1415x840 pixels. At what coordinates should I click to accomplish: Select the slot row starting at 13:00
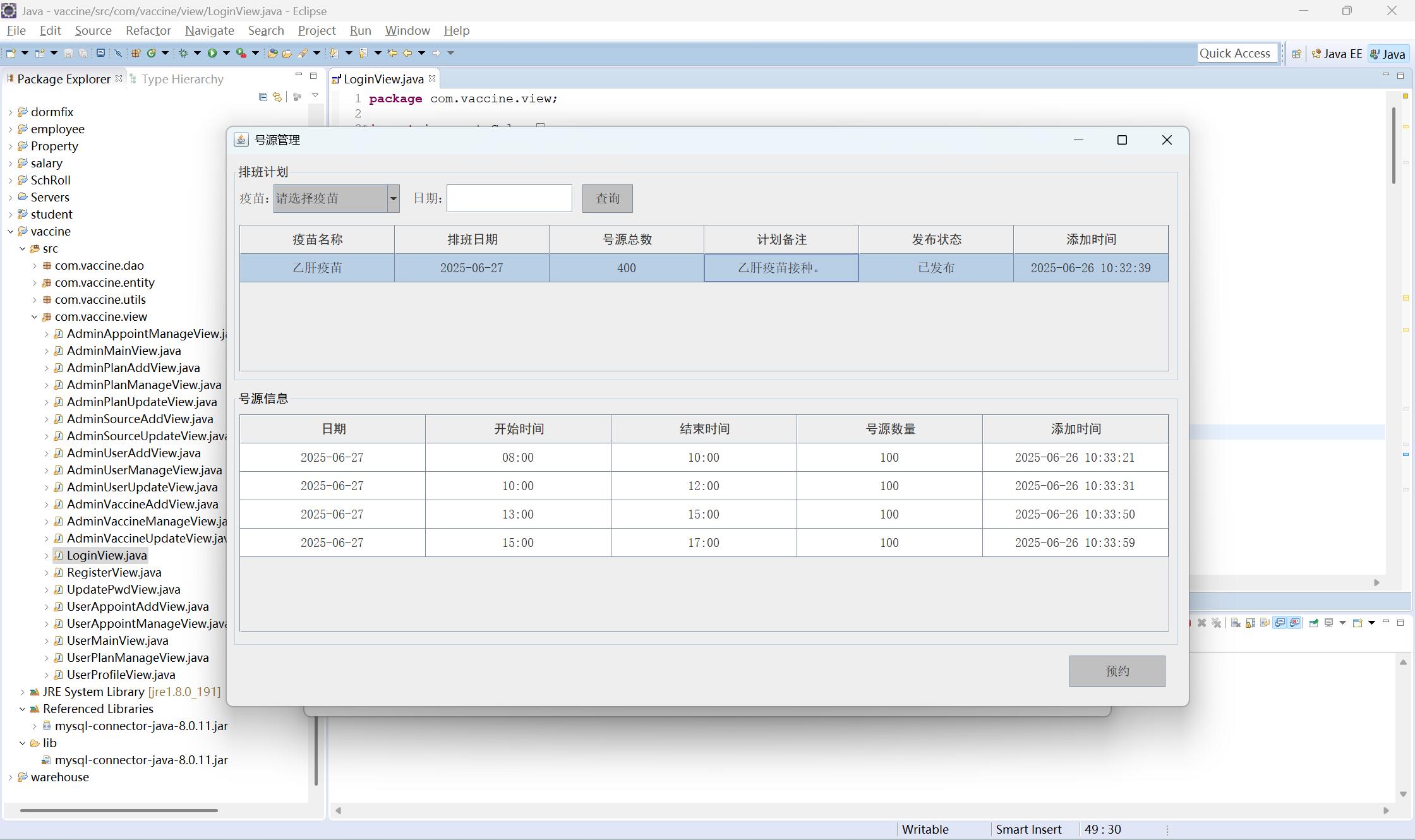tap(704, 514)
